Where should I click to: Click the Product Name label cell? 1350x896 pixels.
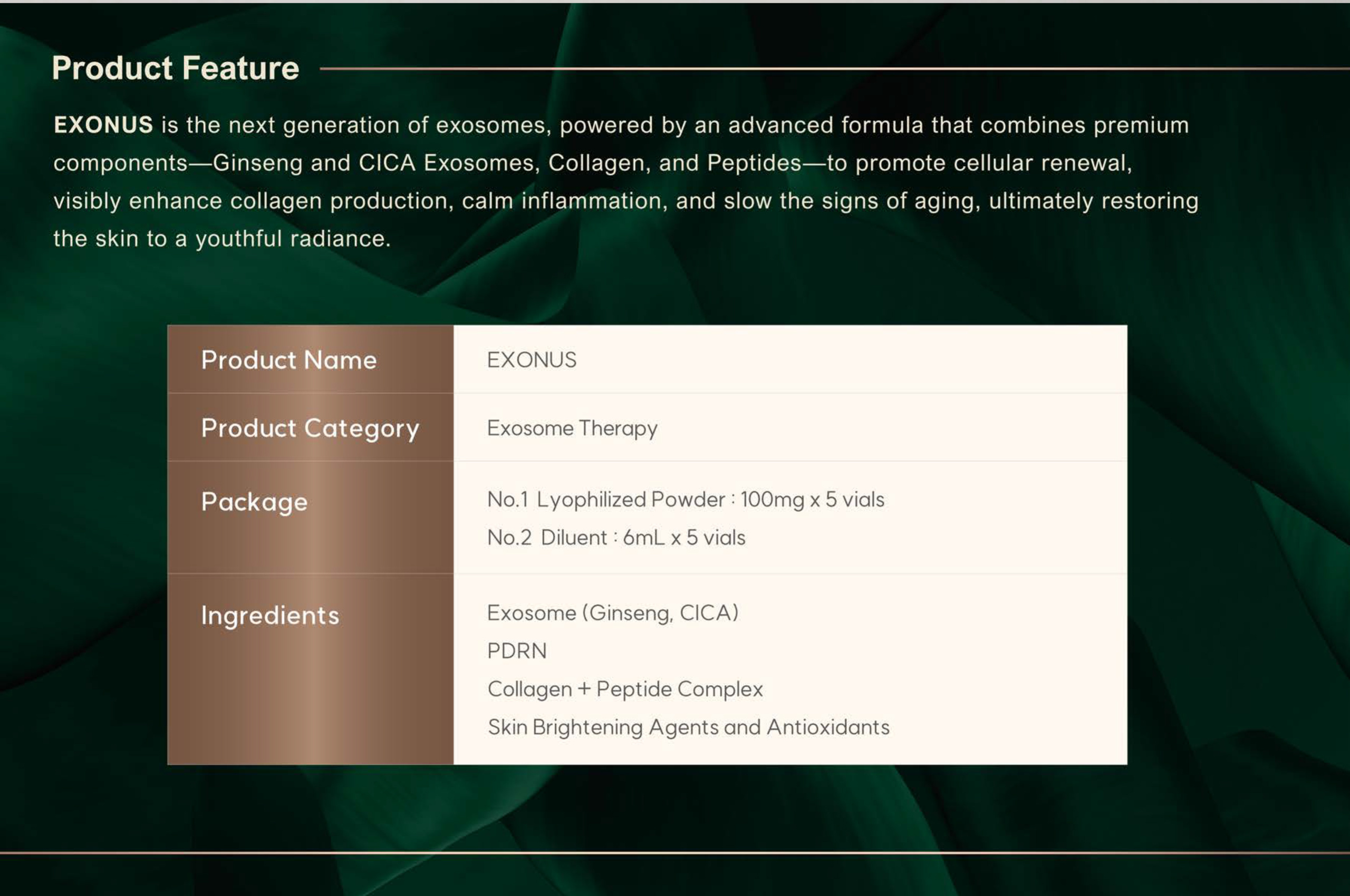pyautogui.click(x=311, y=359)
